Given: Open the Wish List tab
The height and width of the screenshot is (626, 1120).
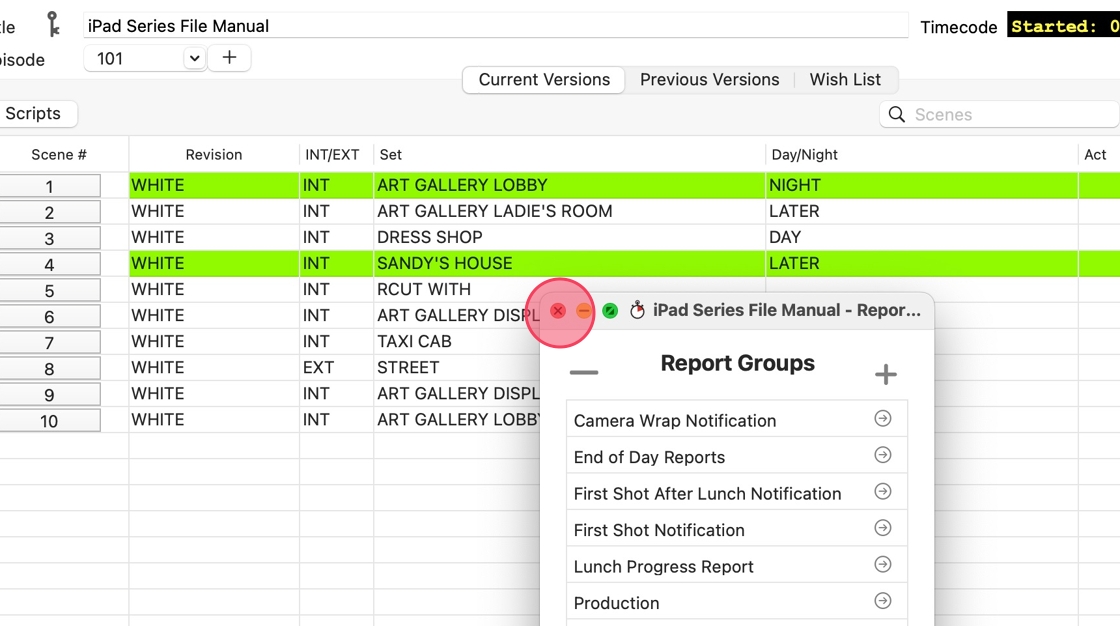Looking at the screenshot, I should 845,79.
